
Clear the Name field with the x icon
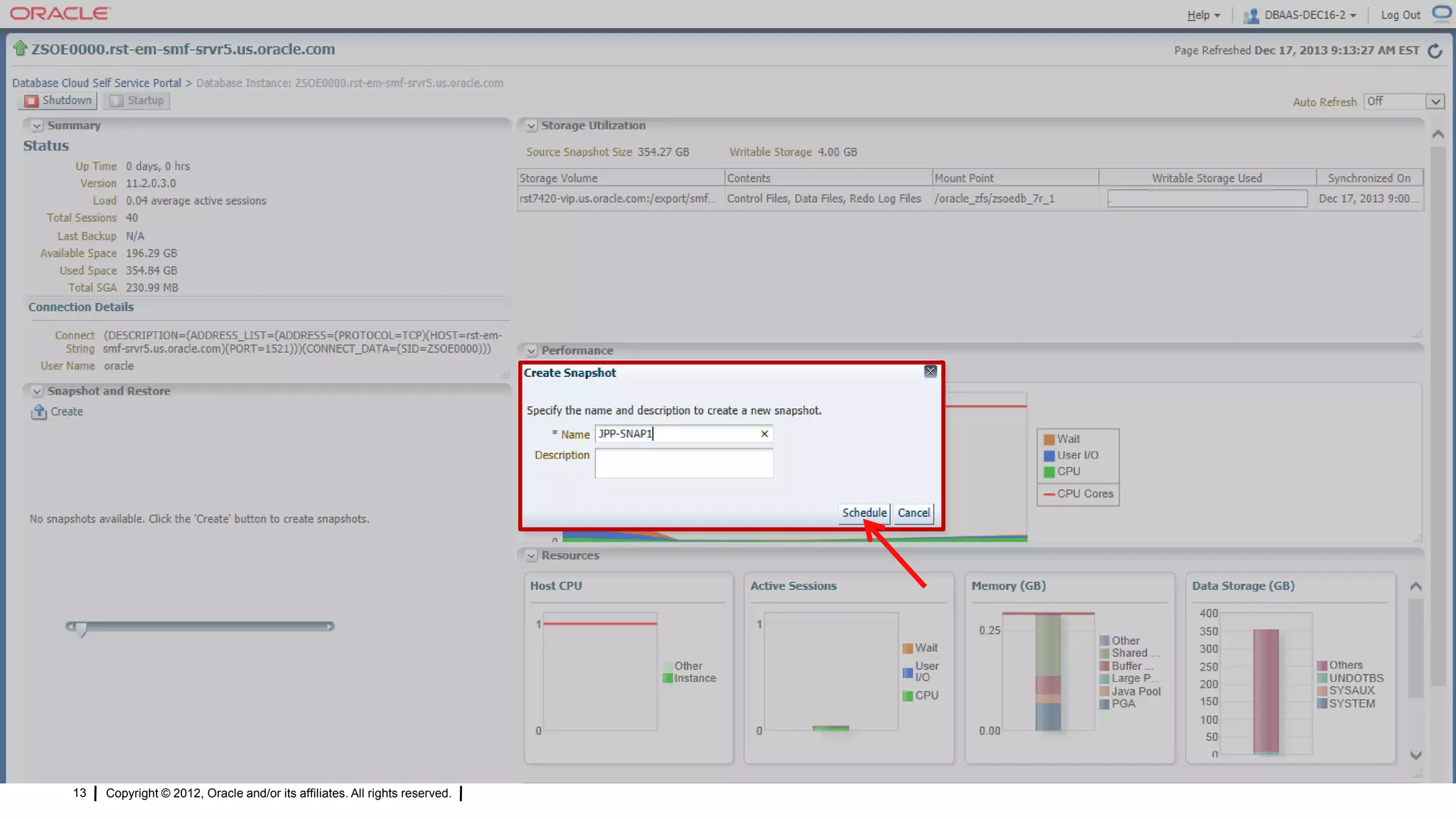pos(764,434)
